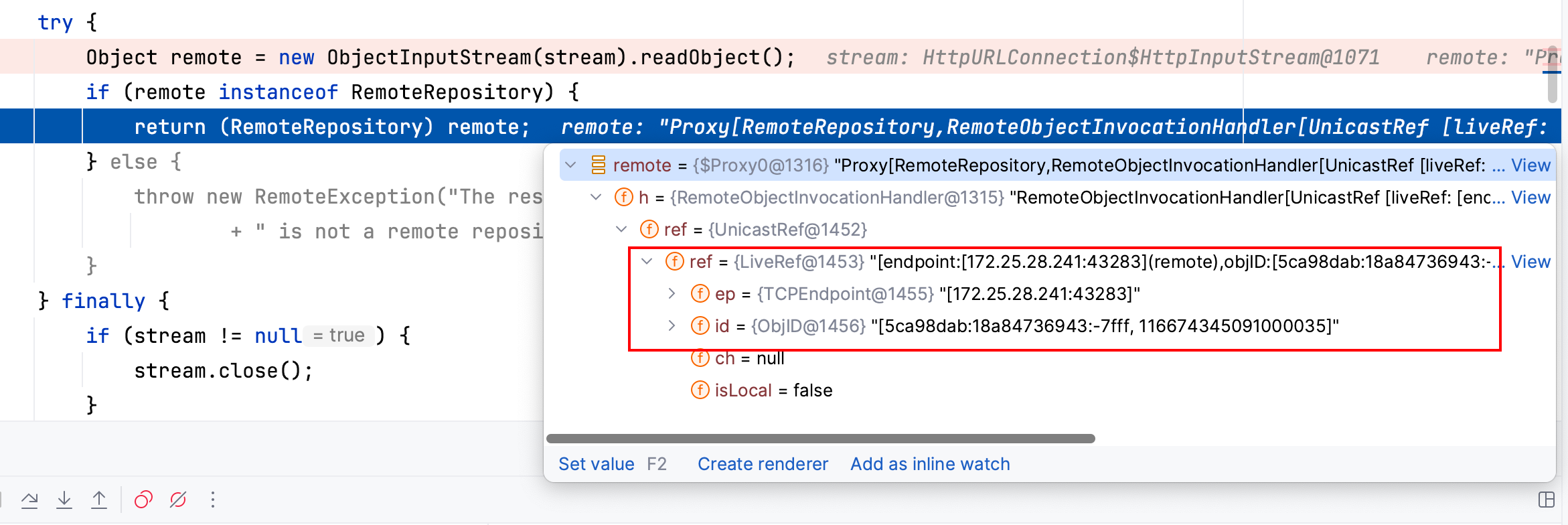Click the 'readObject()' call in the code
1568x525 pixels.
coord(711,58)
